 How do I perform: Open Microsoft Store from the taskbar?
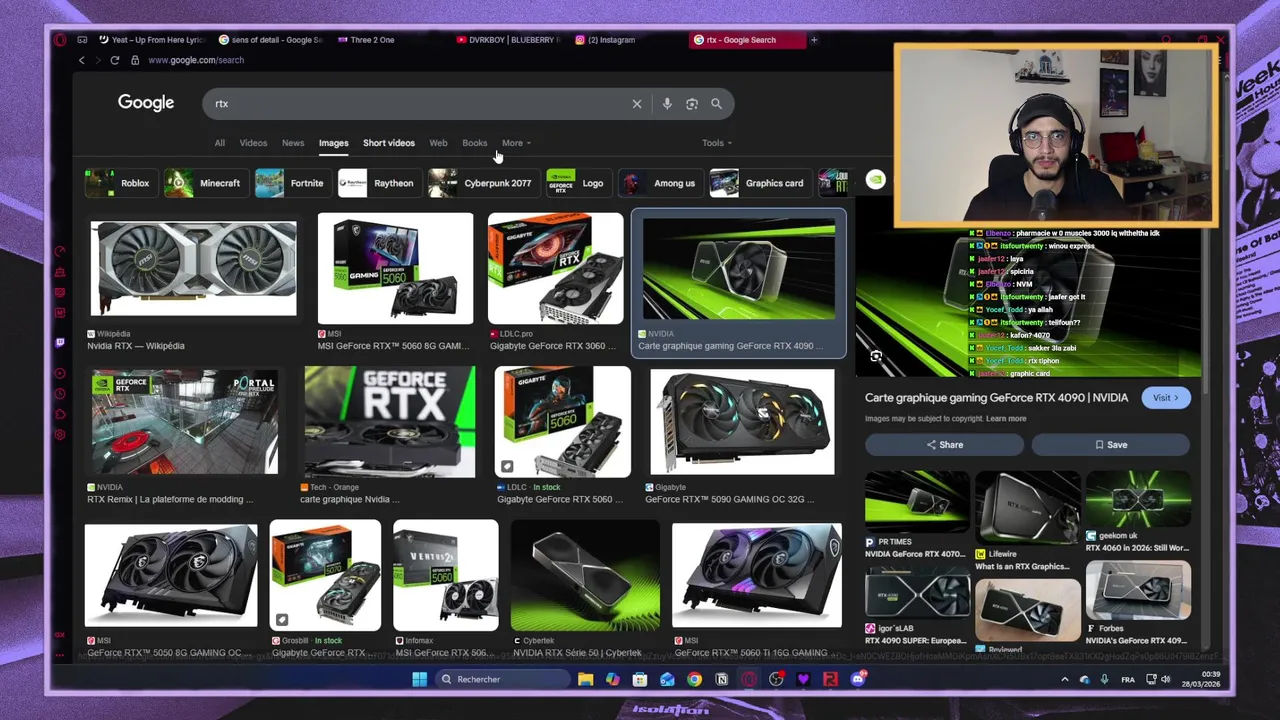point(640,680)
